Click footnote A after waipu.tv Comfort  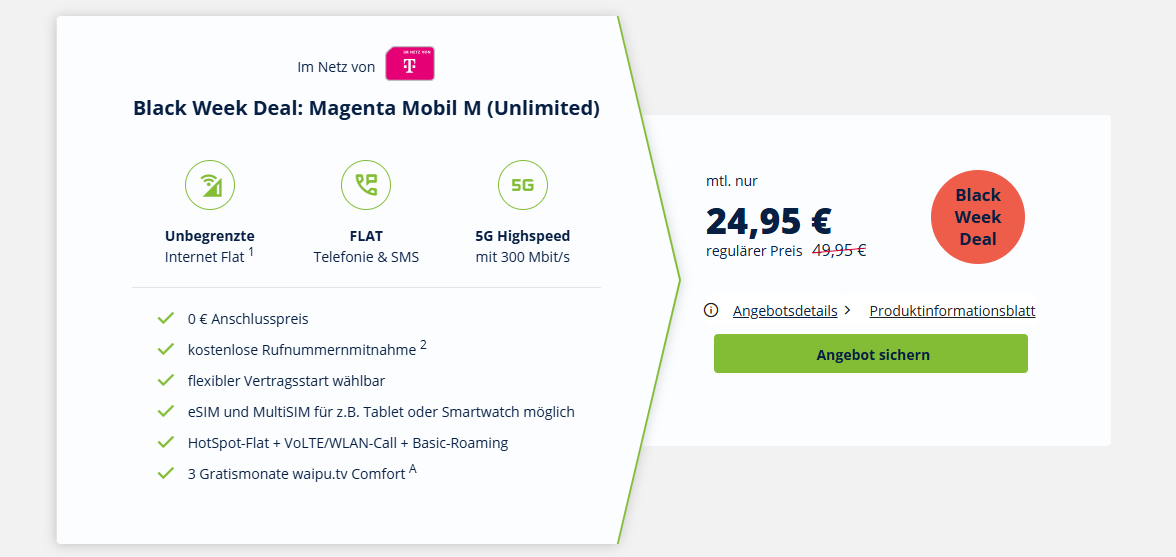point(412,469)
